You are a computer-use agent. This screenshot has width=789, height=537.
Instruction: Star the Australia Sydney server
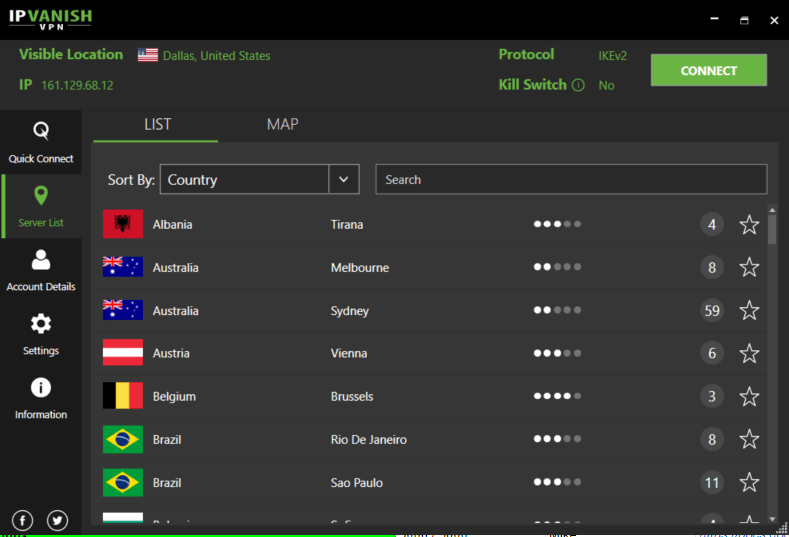tap(749, 311)
